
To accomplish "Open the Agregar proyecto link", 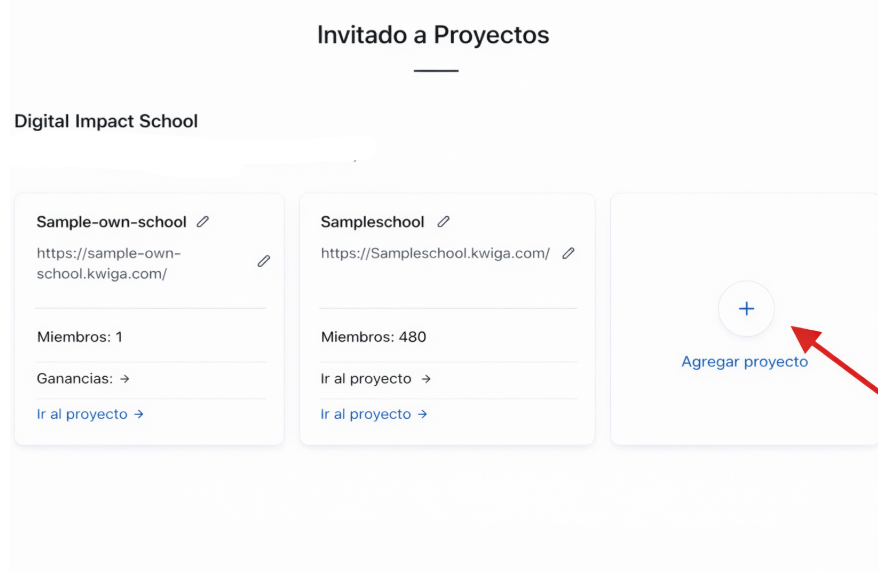I will click(744, 362).
